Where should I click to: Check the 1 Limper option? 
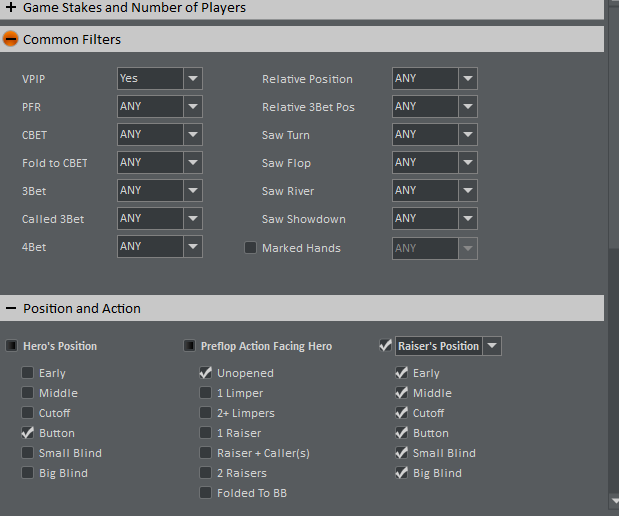(205, 393)
